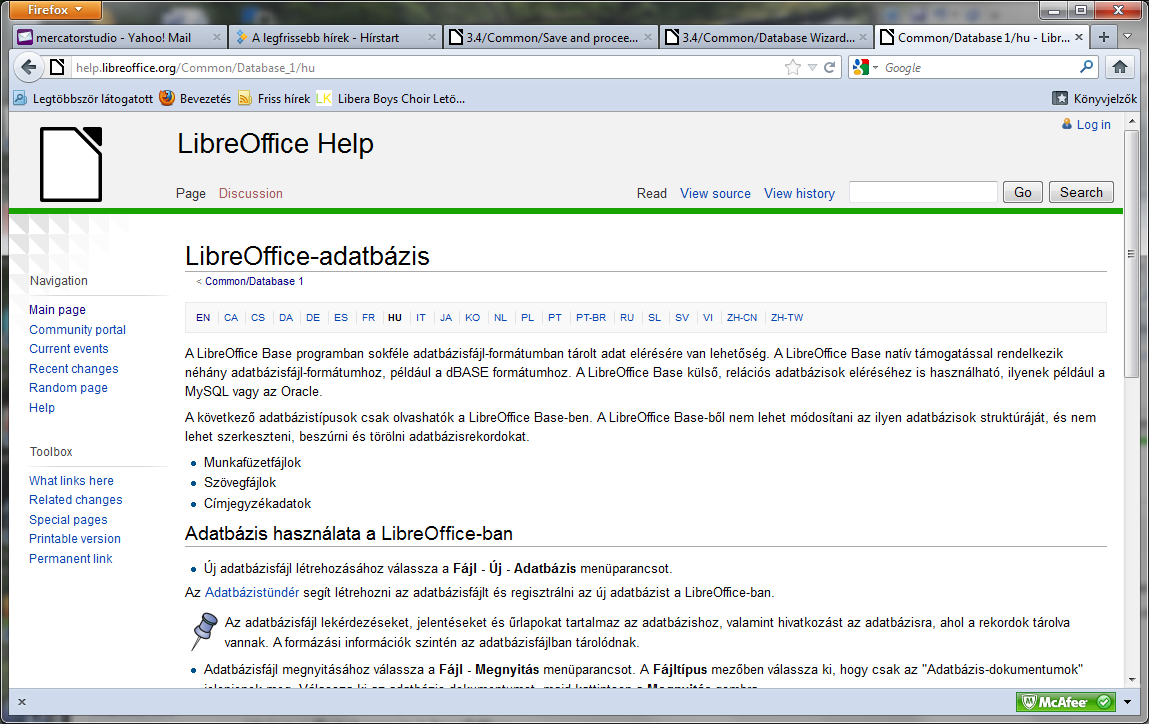Click the wiki Search button

coord(1081,192)
